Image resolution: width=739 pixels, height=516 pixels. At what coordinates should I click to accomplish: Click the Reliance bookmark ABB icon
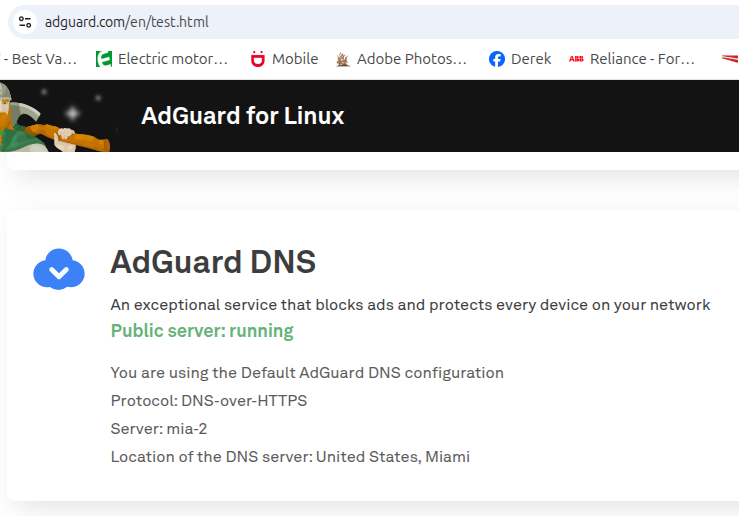(x=576, y=59)
